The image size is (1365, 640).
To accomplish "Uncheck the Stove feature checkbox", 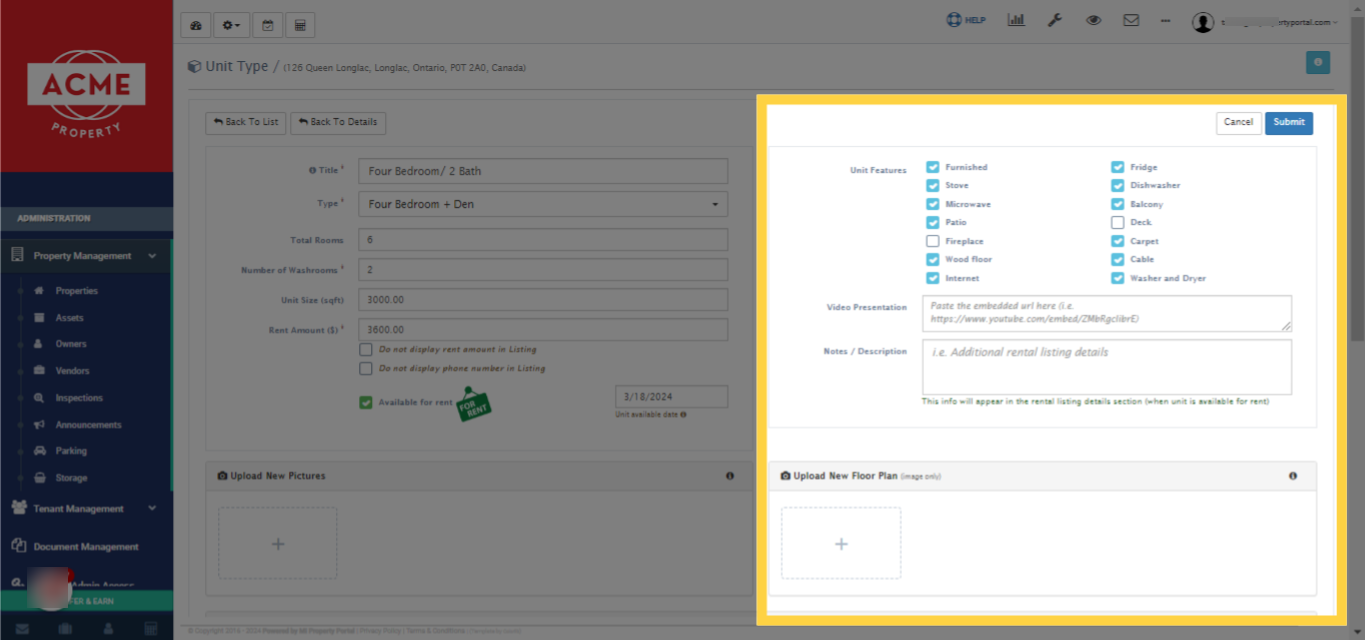I will 932,185.
